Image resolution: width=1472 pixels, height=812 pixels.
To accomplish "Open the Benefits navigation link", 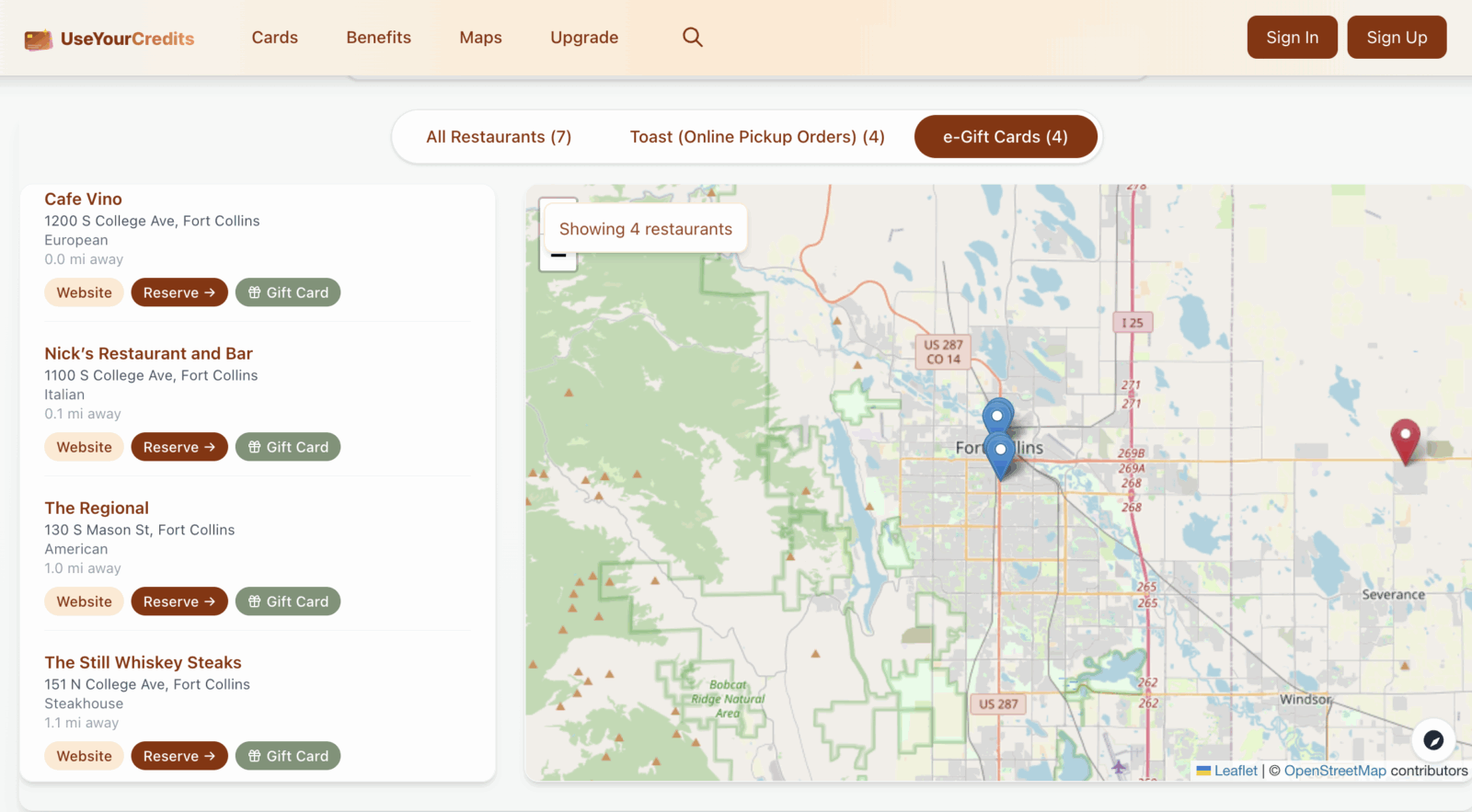I will point(378,38).
